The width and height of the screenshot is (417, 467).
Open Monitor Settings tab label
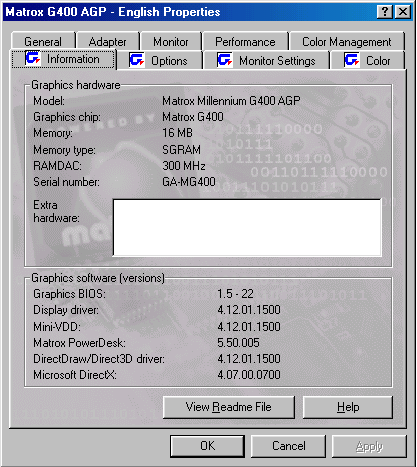tap(277, 61)
